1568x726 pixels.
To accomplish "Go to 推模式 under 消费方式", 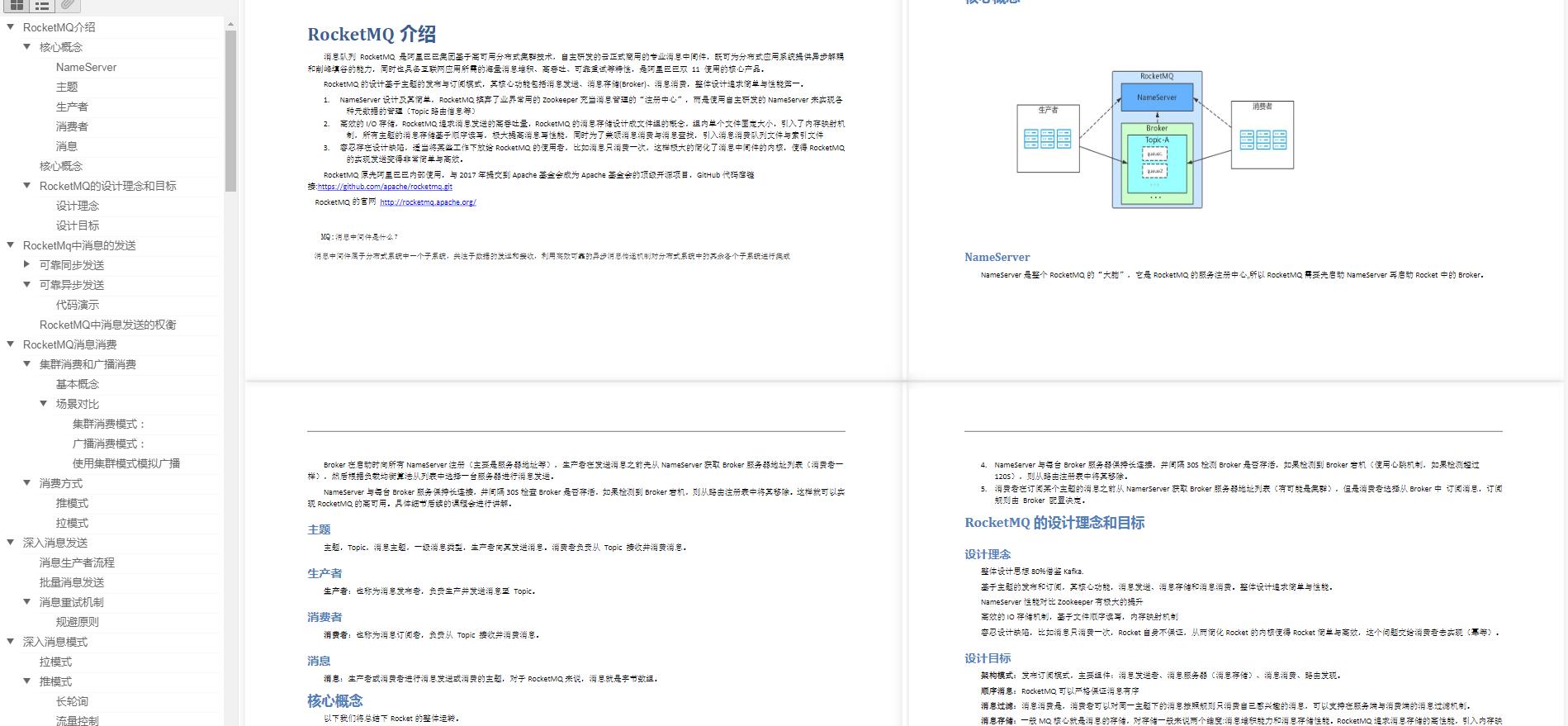I will (72, 503).
